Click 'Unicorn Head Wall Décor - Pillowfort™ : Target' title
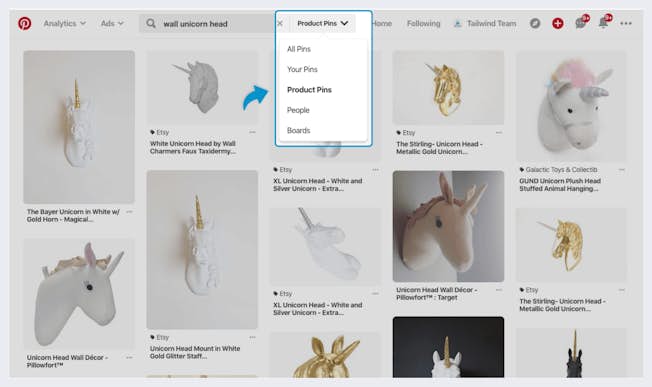The height and width of the screenshot is (387, 652). coord(437,293)
